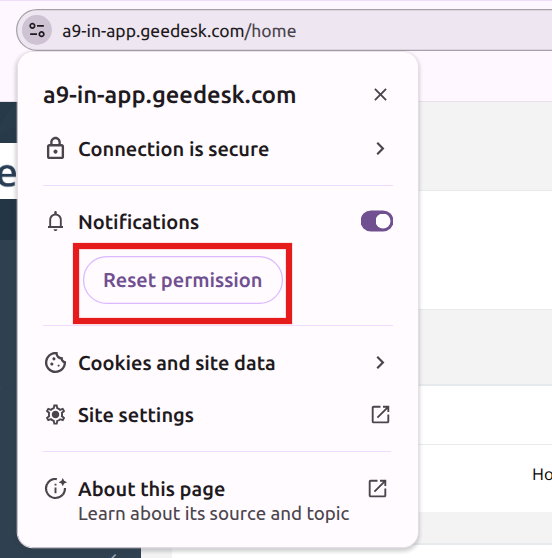Click the Site settings gear icon
The width and height of the screenshot is (552, 558).
point(56,415)
